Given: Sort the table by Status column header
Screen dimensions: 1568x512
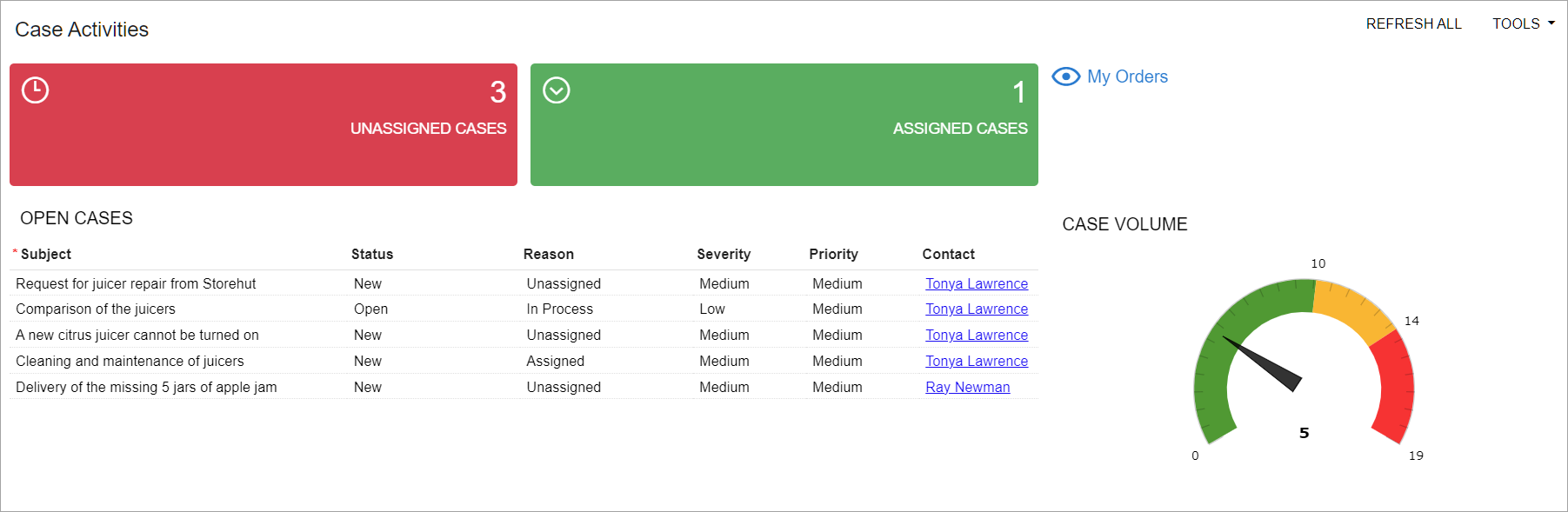Looking at the screenshot, I should [x=372, y=254].
